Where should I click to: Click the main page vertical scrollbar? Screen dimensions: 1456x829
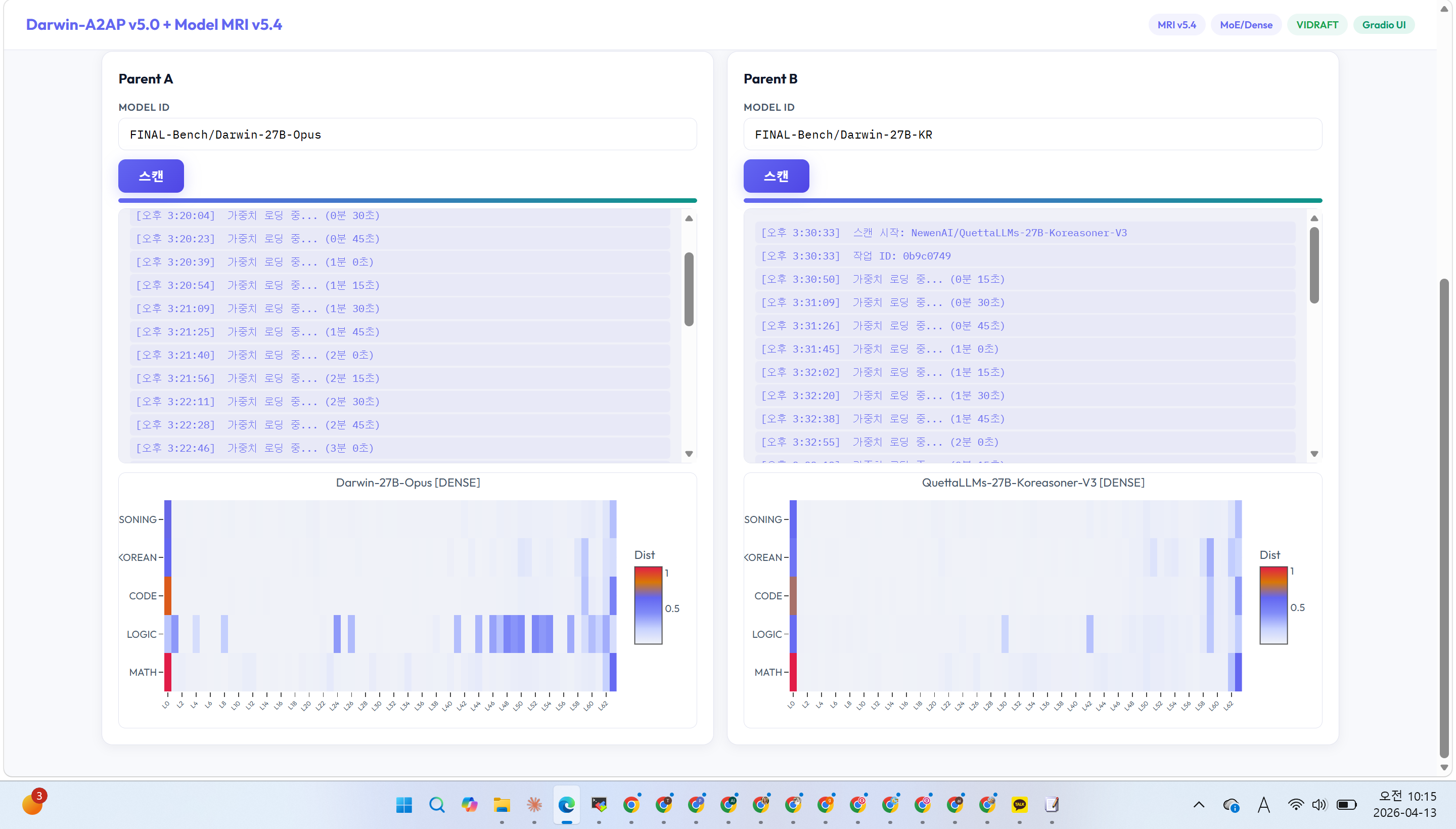coord(1444,518)
